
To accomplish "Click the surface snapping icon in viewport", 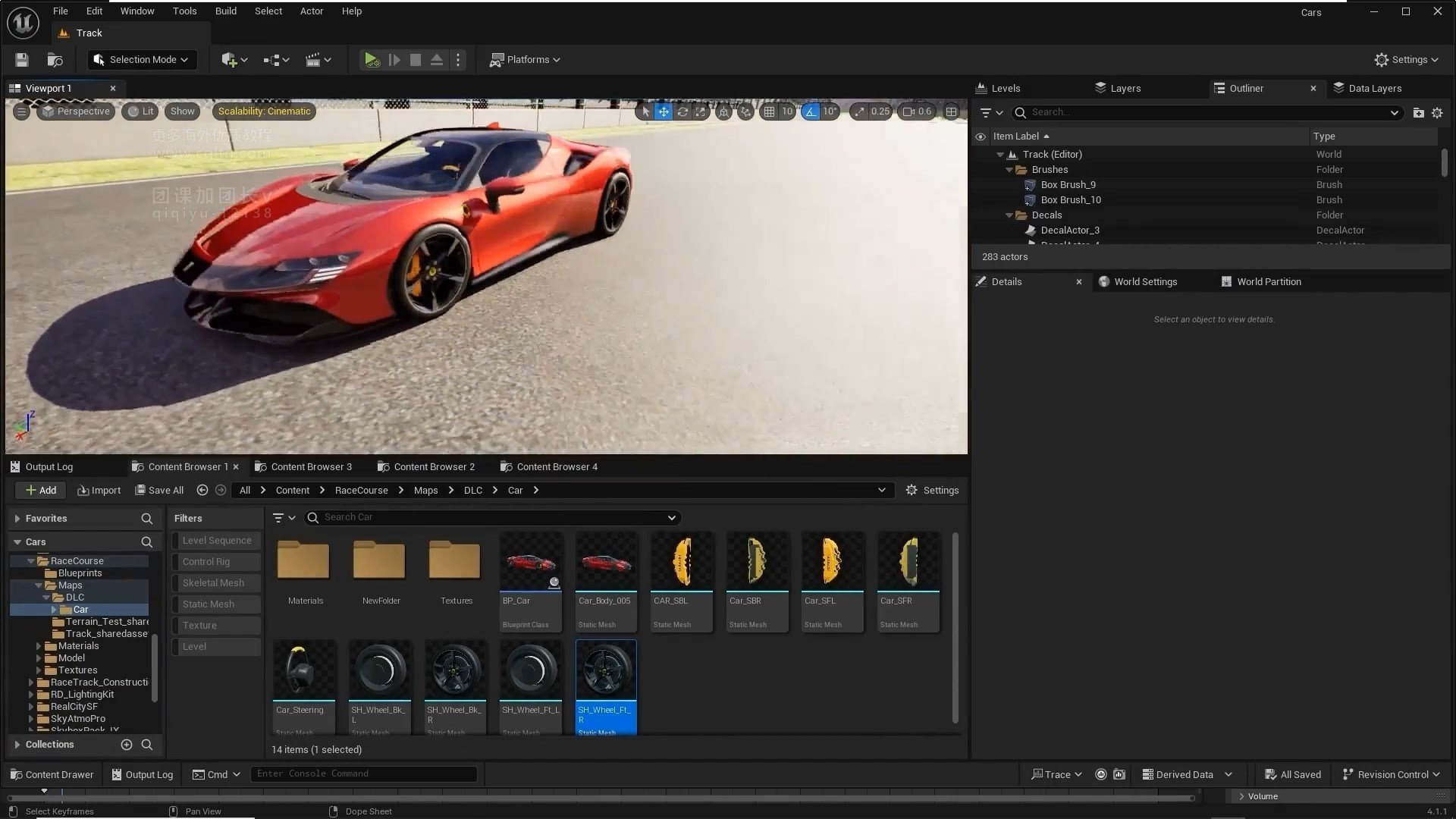I will point(746,111).
